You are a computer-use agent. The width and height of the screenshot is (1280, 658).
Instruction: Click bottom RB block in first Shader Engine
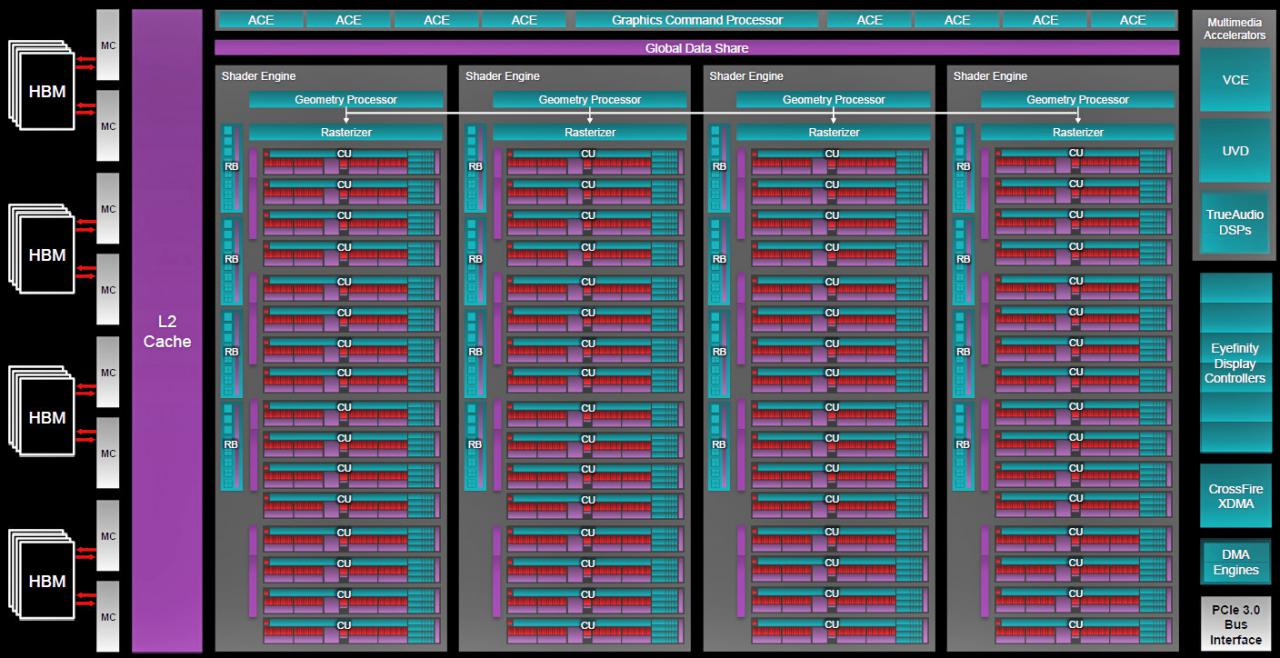click(x=231, y=445)
